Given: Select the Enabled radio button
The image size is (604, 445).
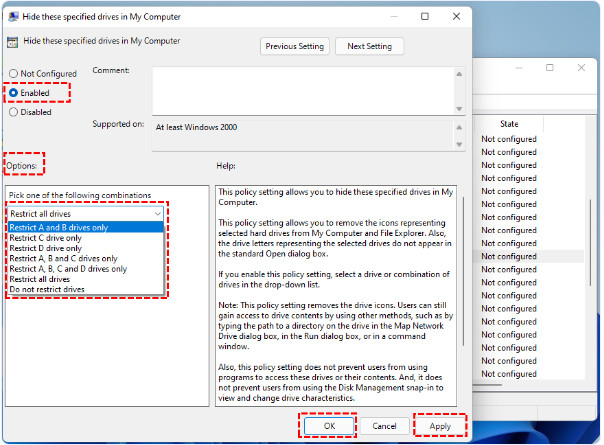Looking at the screenshot, I should point(13,93).
